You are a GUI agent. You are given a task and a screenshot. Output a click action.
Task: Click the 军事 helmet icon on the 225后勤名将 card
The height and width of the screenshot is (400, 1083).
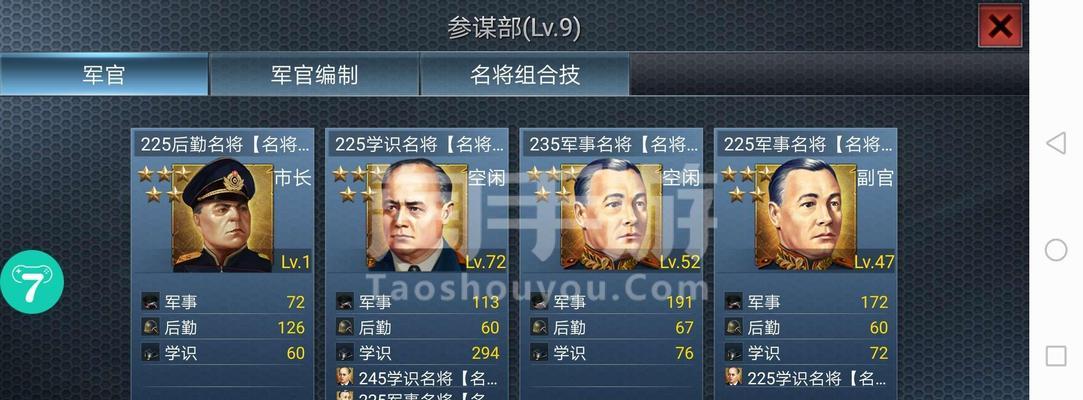point(151,302)
